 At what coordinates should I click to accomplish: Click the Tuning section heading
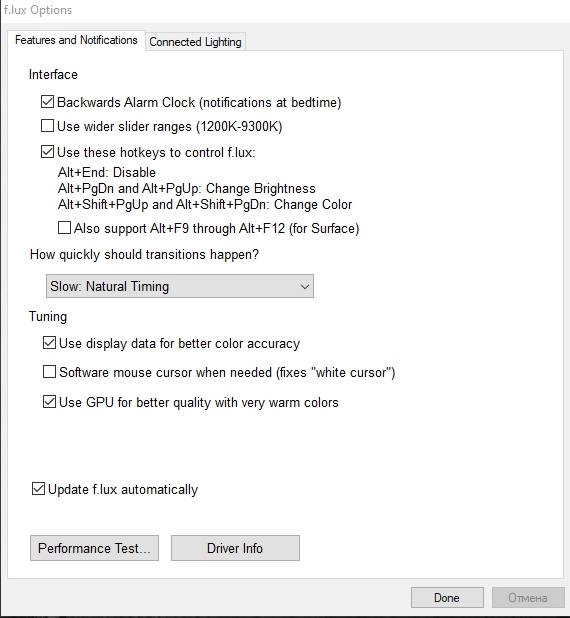coord(48,316)
